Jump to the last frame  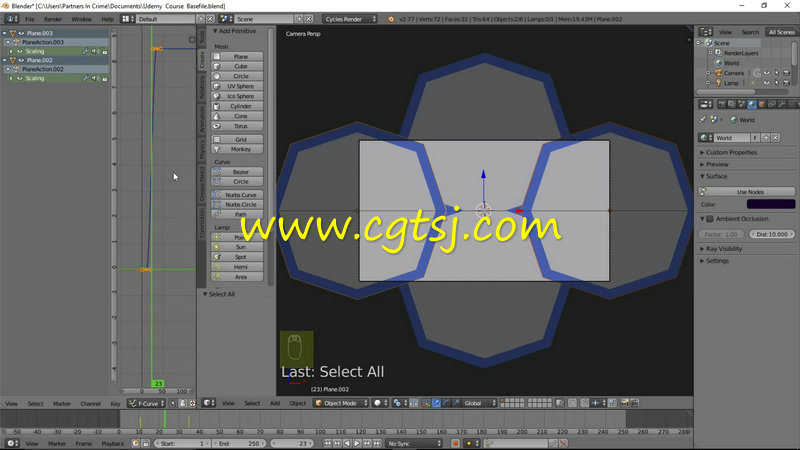click(377, 443)
